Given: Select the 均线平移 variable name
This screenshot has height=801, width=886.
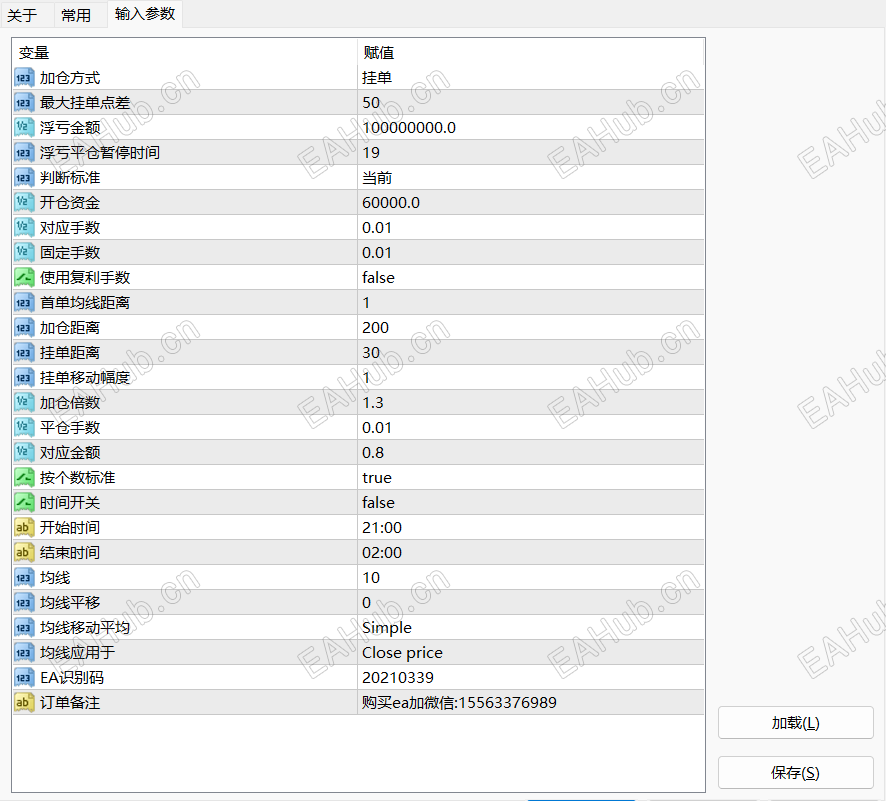Looking at the screenshot, I should 70,603.
